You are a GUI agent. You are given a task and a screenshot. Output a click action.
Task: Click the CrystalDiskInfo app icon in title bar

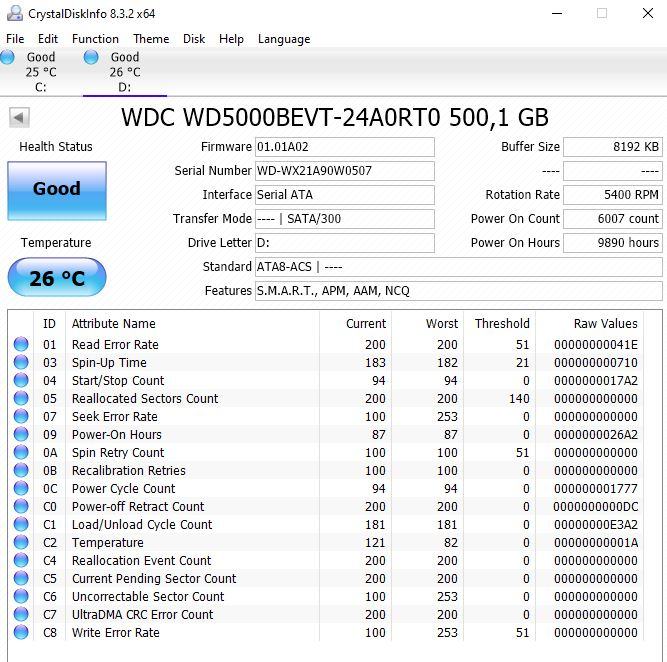[12, 14]
